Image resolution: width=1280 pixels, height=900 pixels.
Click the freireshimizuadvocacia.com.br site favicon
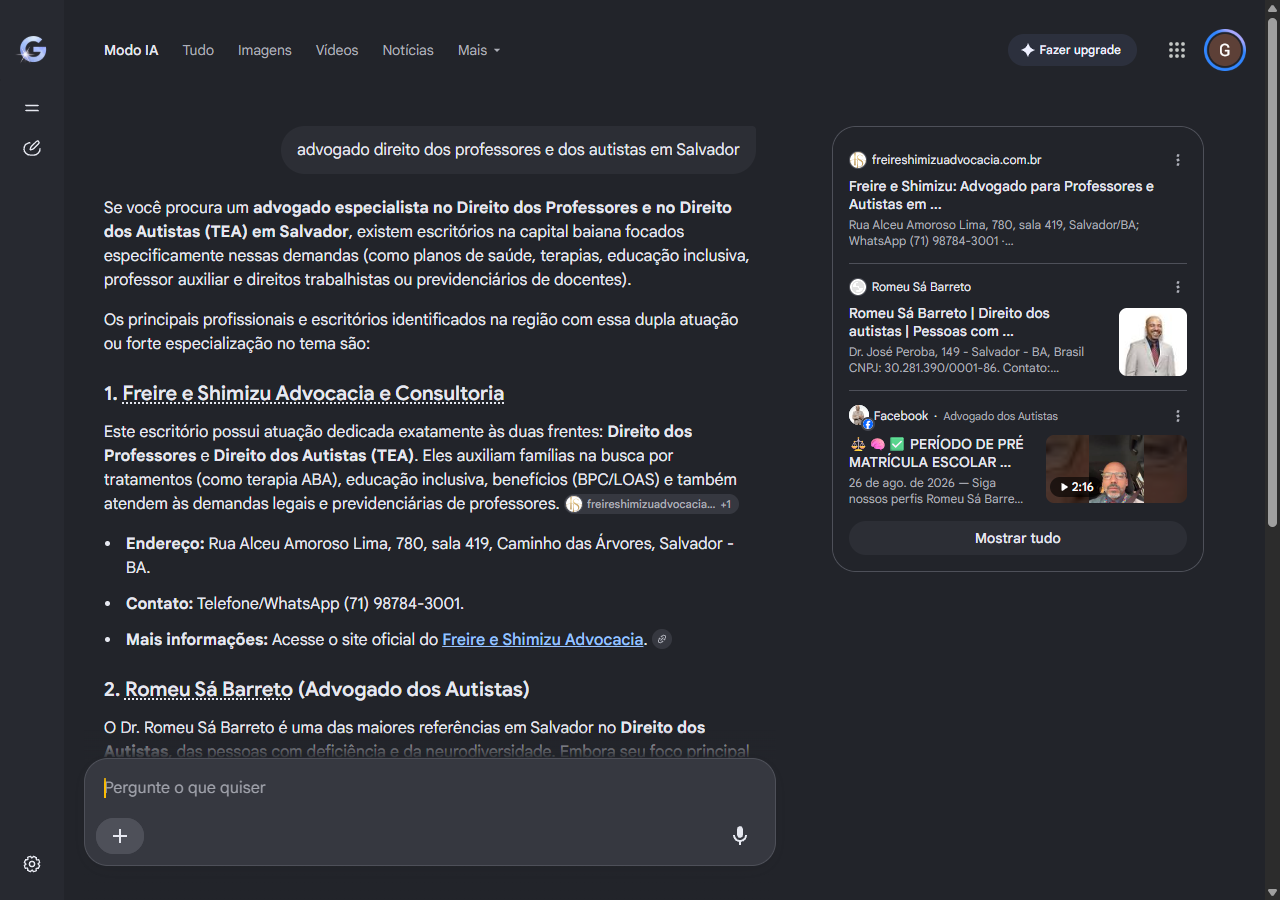[857, 160]
